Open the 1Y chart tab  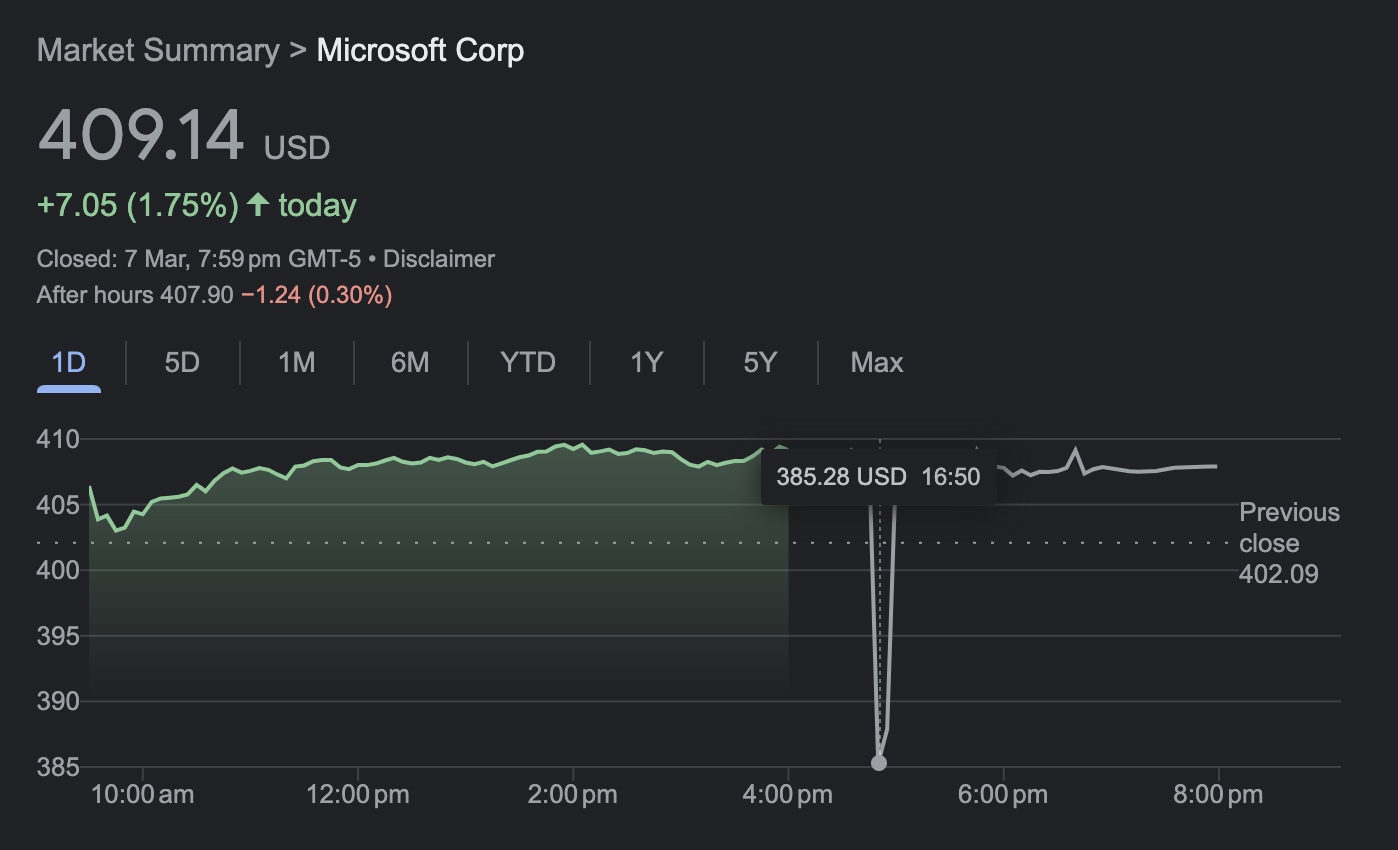coord(647,362)
